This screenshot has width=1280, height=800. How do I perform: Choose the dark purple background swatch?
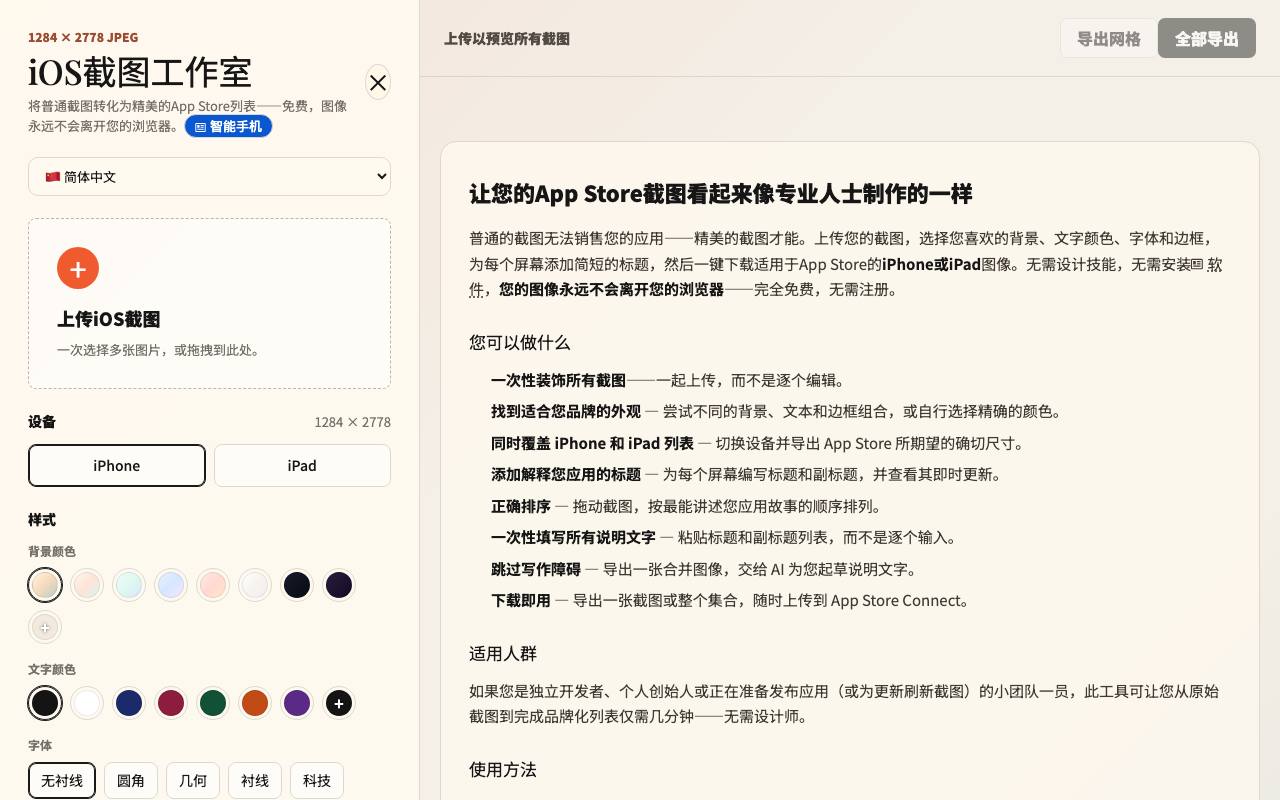click(x=339, y=585)
